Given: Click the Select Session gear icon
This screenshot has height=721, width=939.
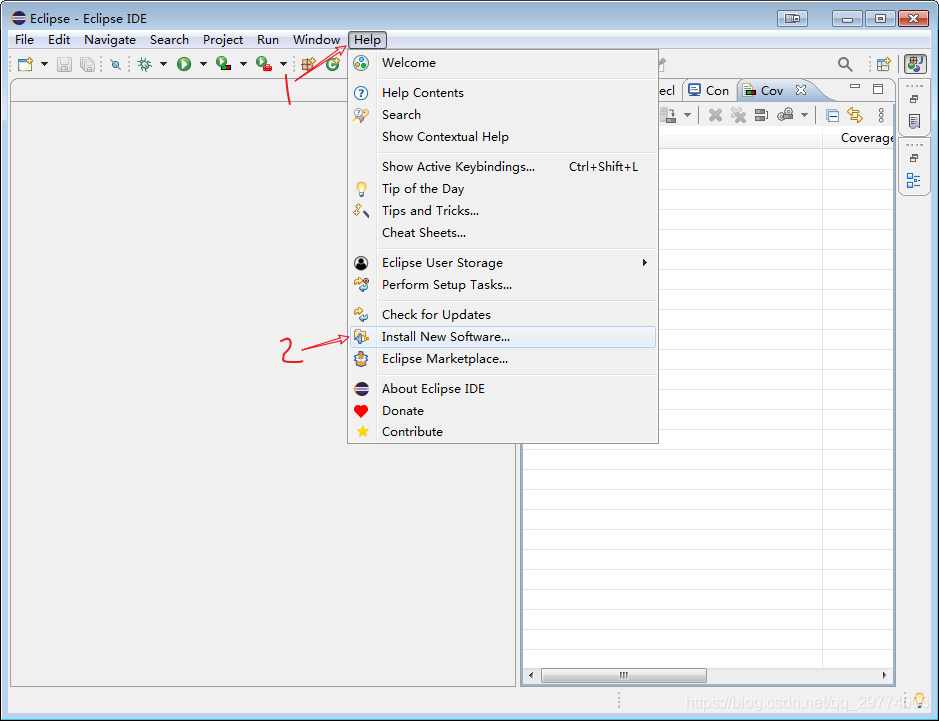Looking at the screenshot, I should coord(786,114).
